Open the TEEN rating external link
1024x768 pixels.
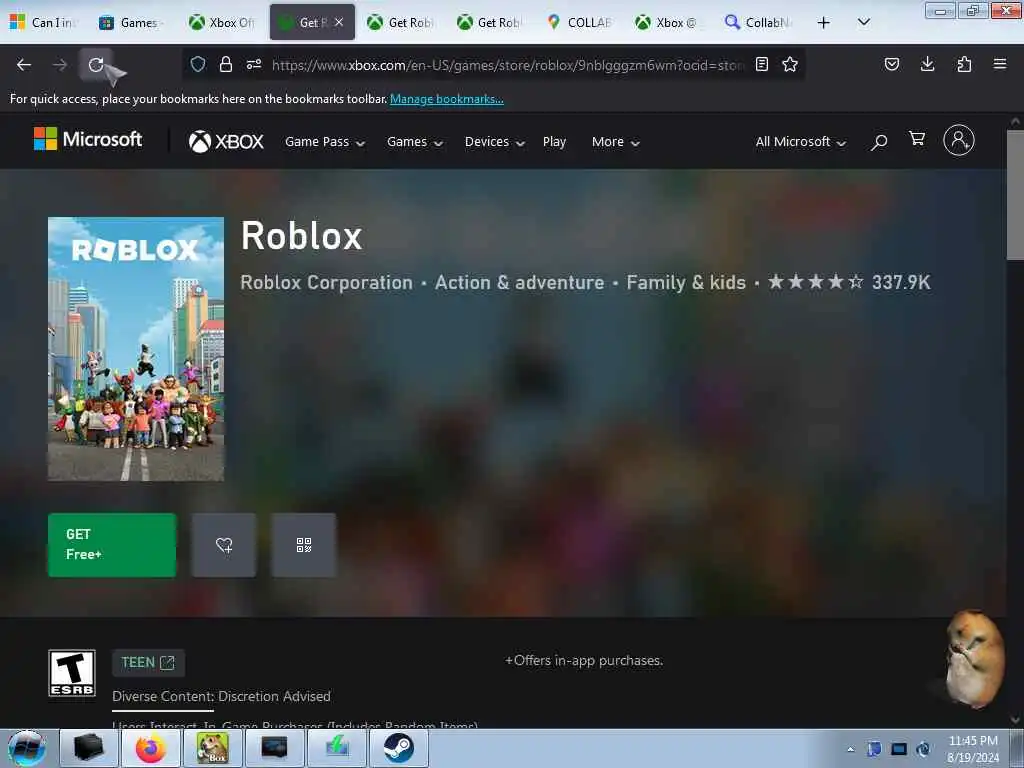[148, 662]
